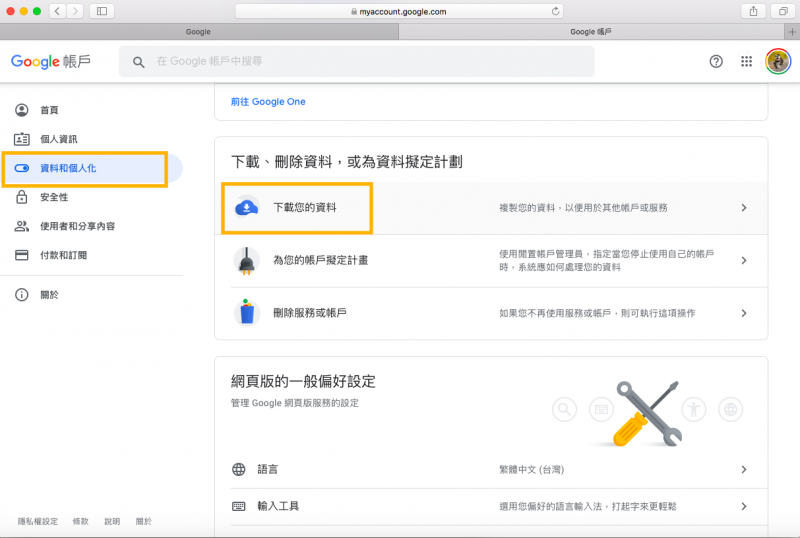
Task: Open 付款和訂閱 in sidebar
Action: coord(63,255)
